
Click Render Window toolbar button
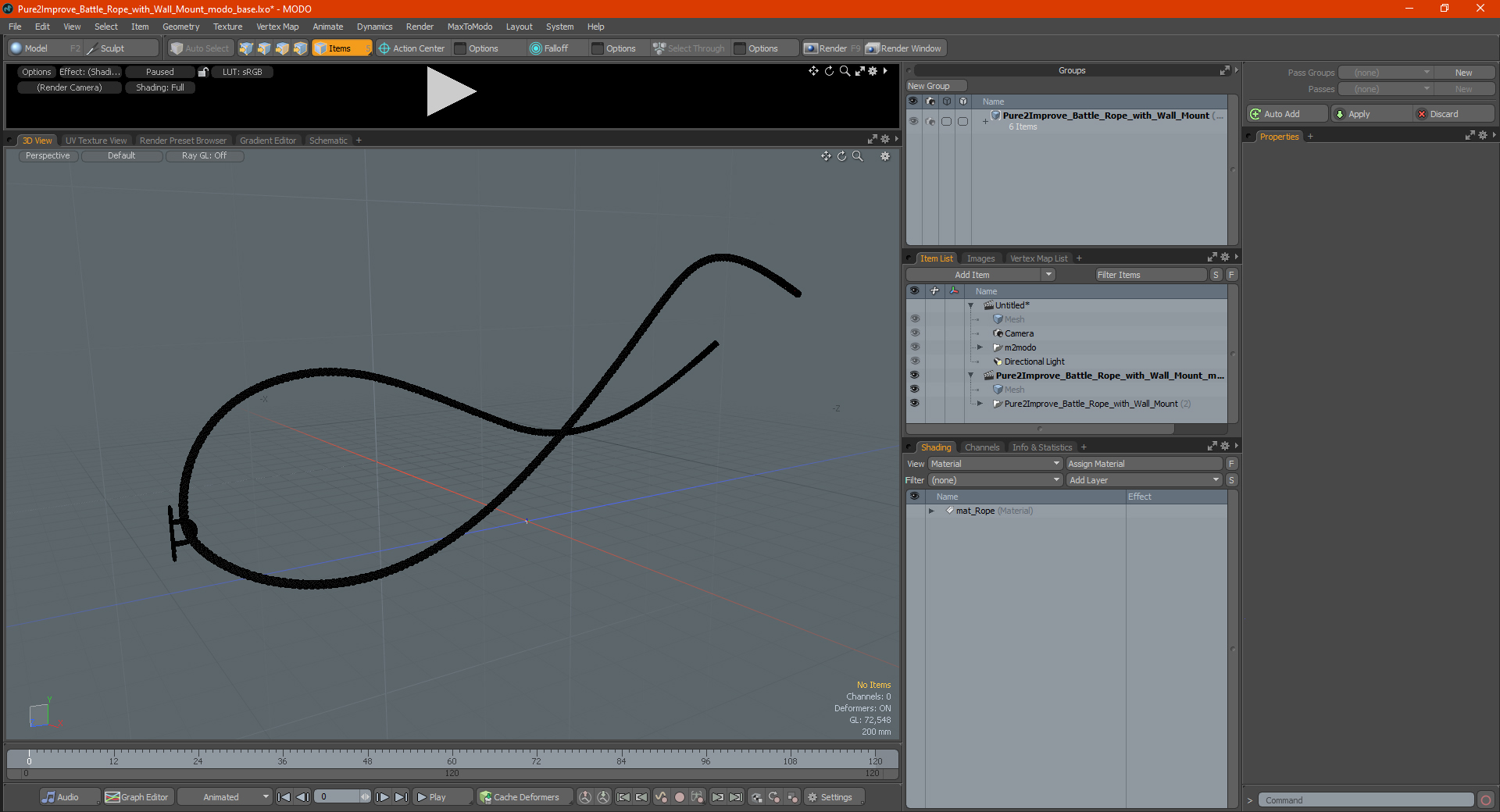(905, 48)
